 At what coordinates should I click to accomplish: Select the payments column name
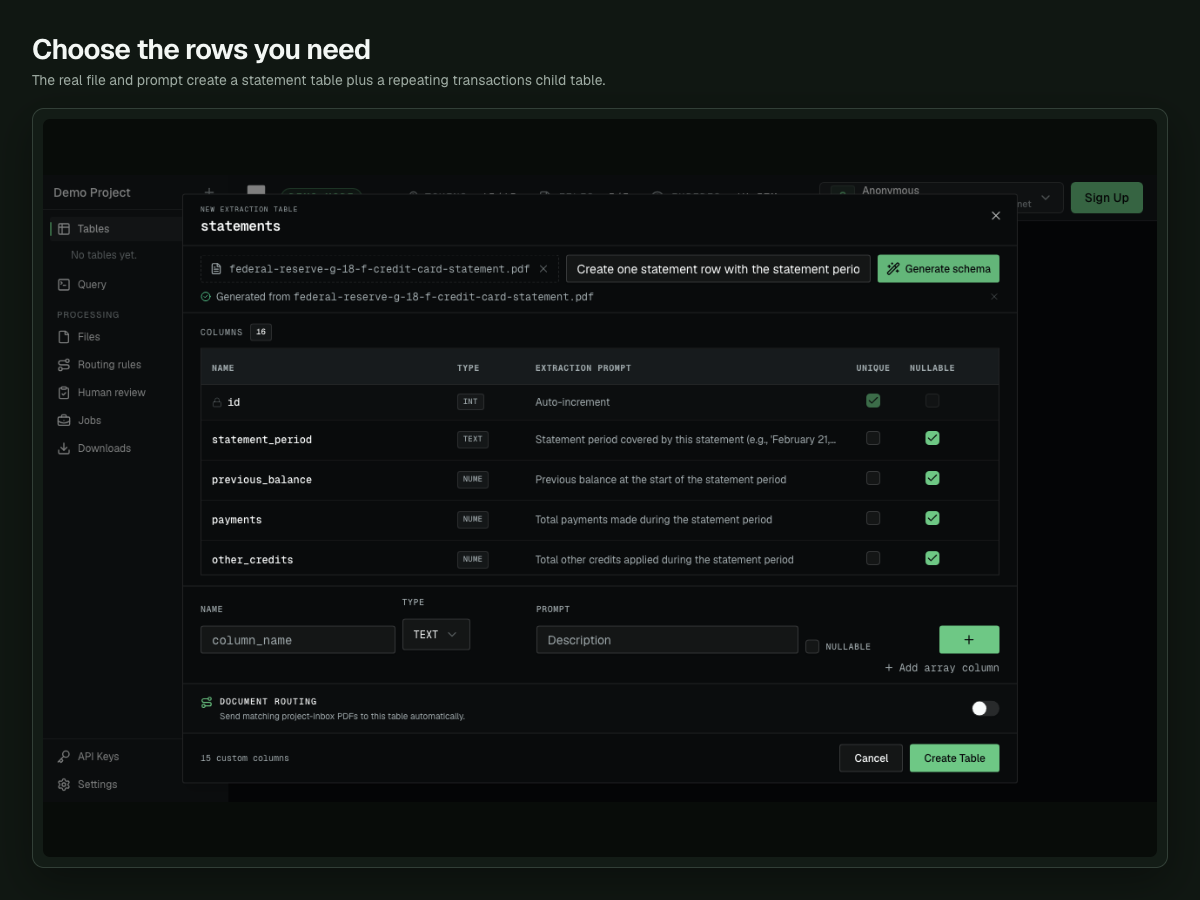237,520
